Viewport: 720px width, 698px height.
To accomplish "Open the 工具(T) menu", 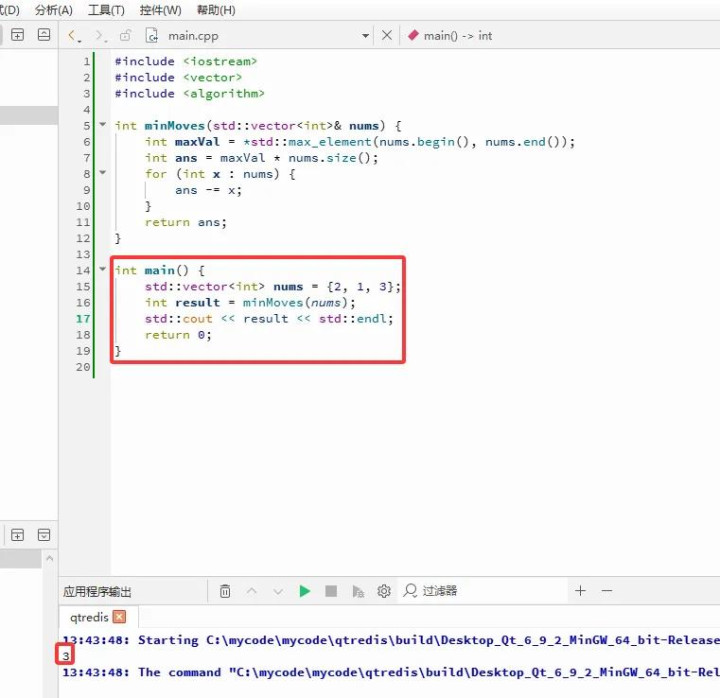I will (x=106, y=10).
